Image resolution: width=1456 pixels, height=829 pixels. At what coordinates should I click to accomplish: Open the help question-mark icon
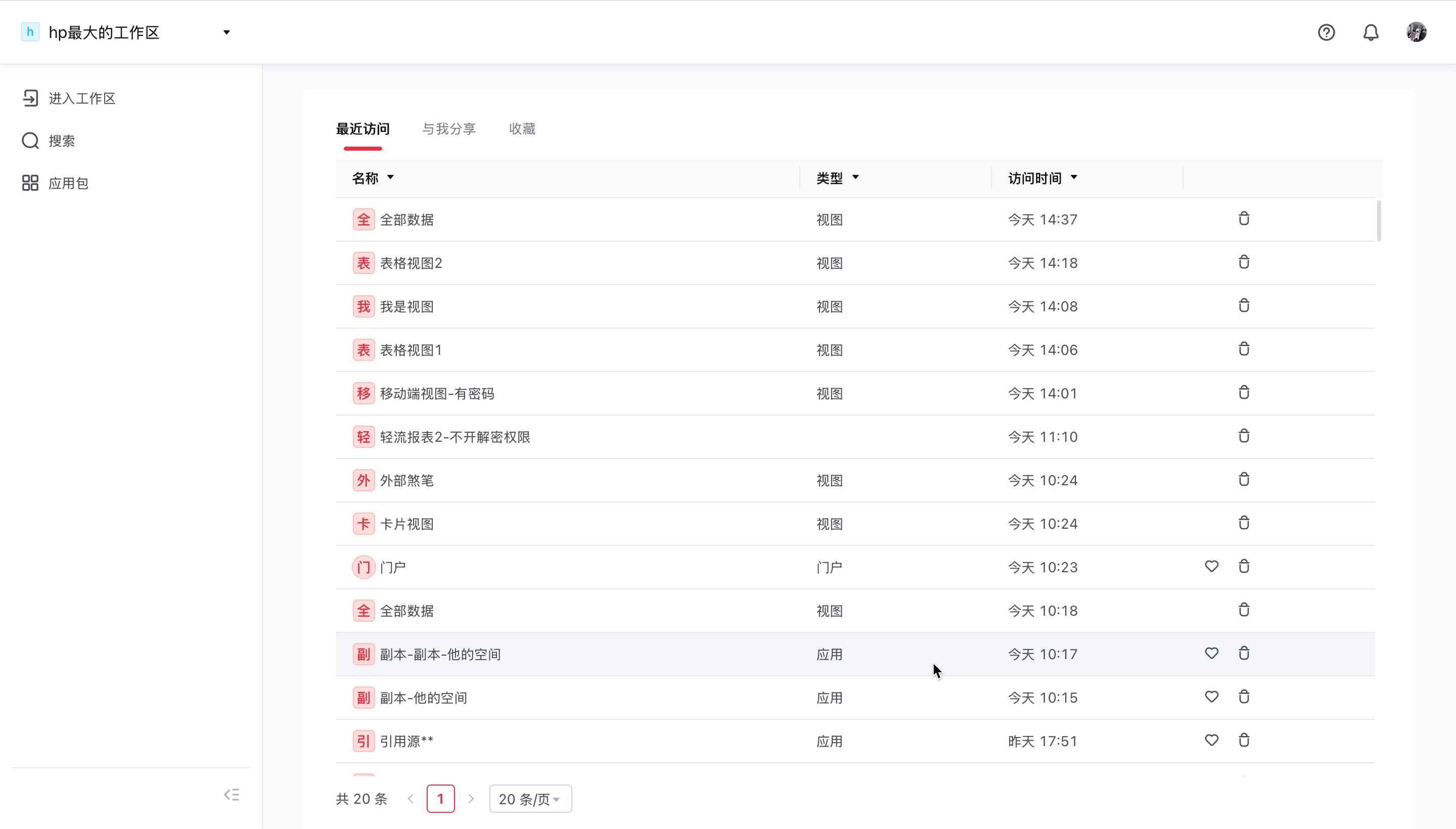(x=1326, y=32)
